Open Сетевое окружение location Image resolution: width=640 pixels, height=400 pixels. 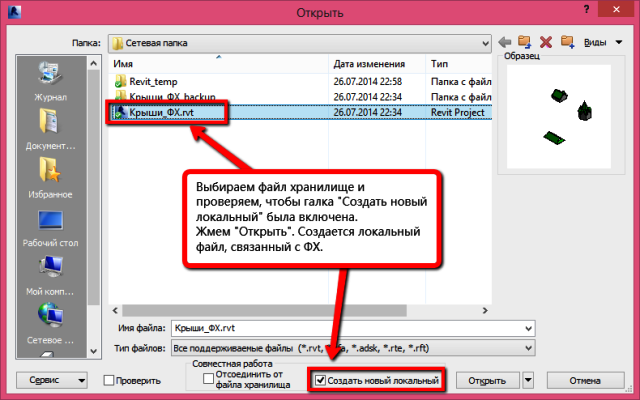coord(50,323)
